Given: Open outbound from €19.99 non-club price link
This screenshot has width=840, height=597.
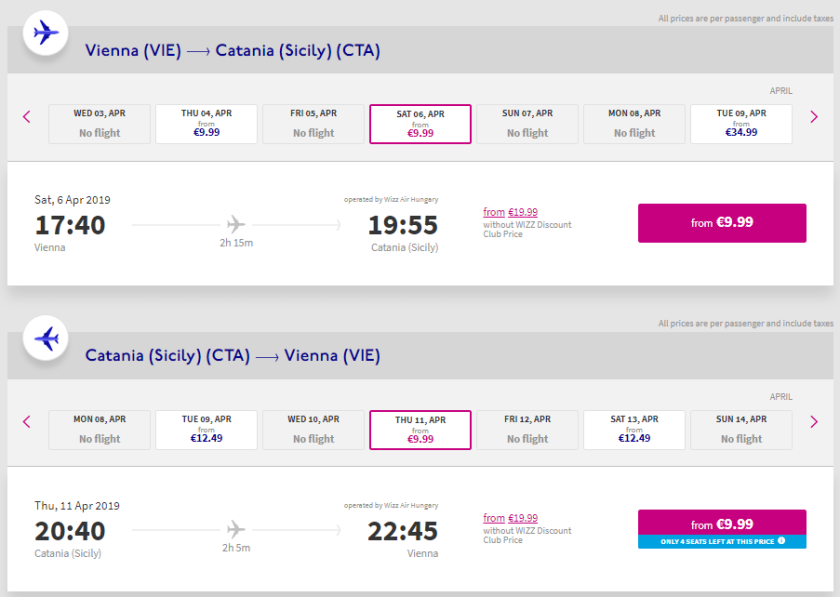Looking at the screenshot, I should pos(510,212).
